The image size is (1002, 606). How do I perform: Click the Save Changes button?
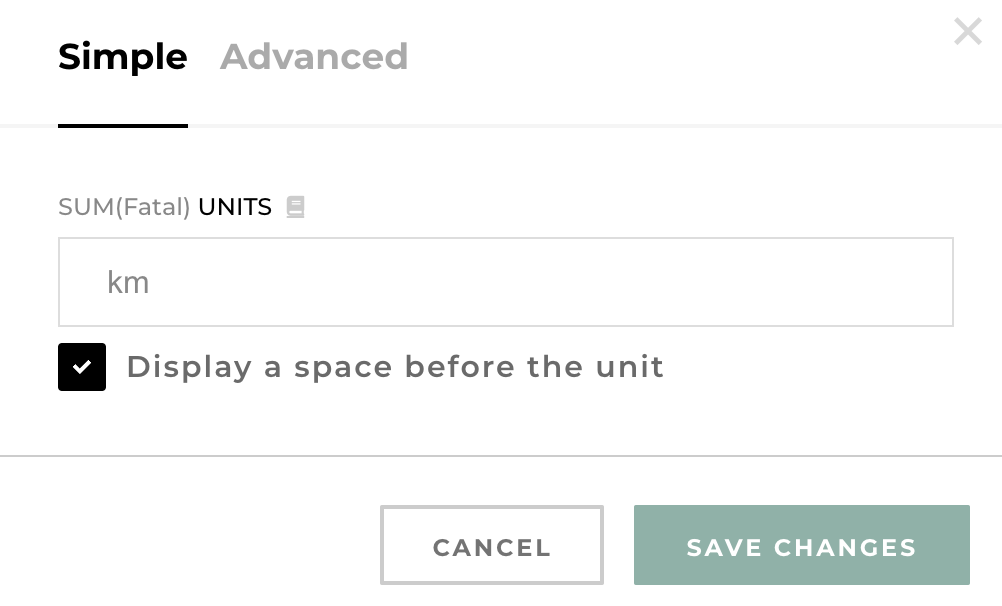(801, 545)
